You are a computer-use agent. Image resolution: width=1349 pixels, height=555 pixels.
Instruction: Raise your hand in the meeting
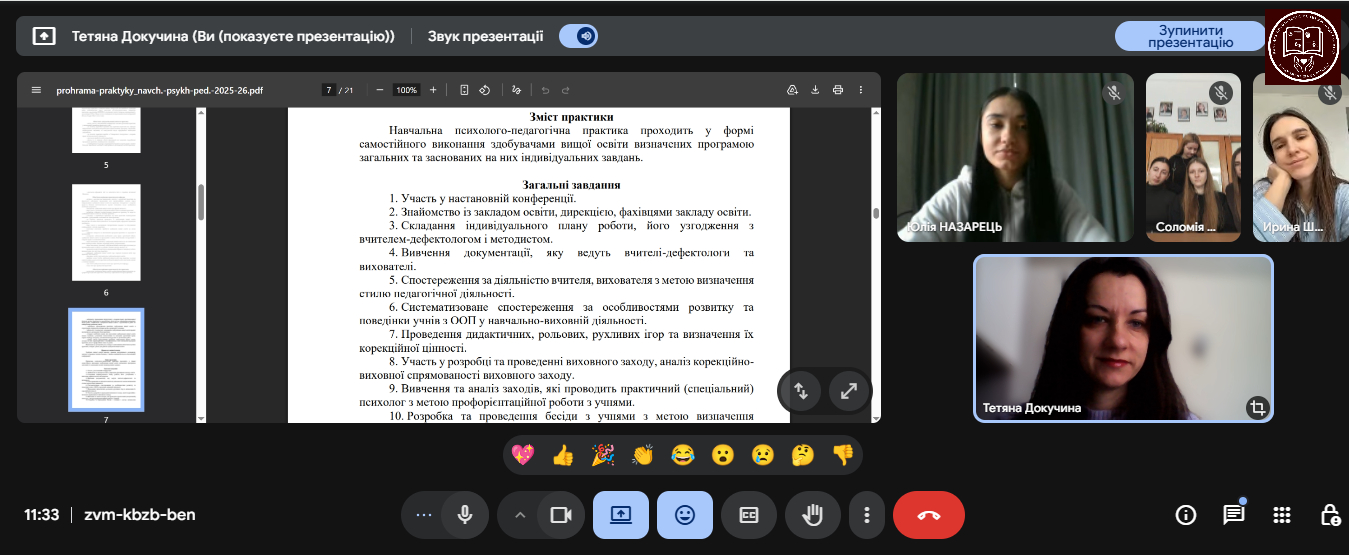point(813,515)
